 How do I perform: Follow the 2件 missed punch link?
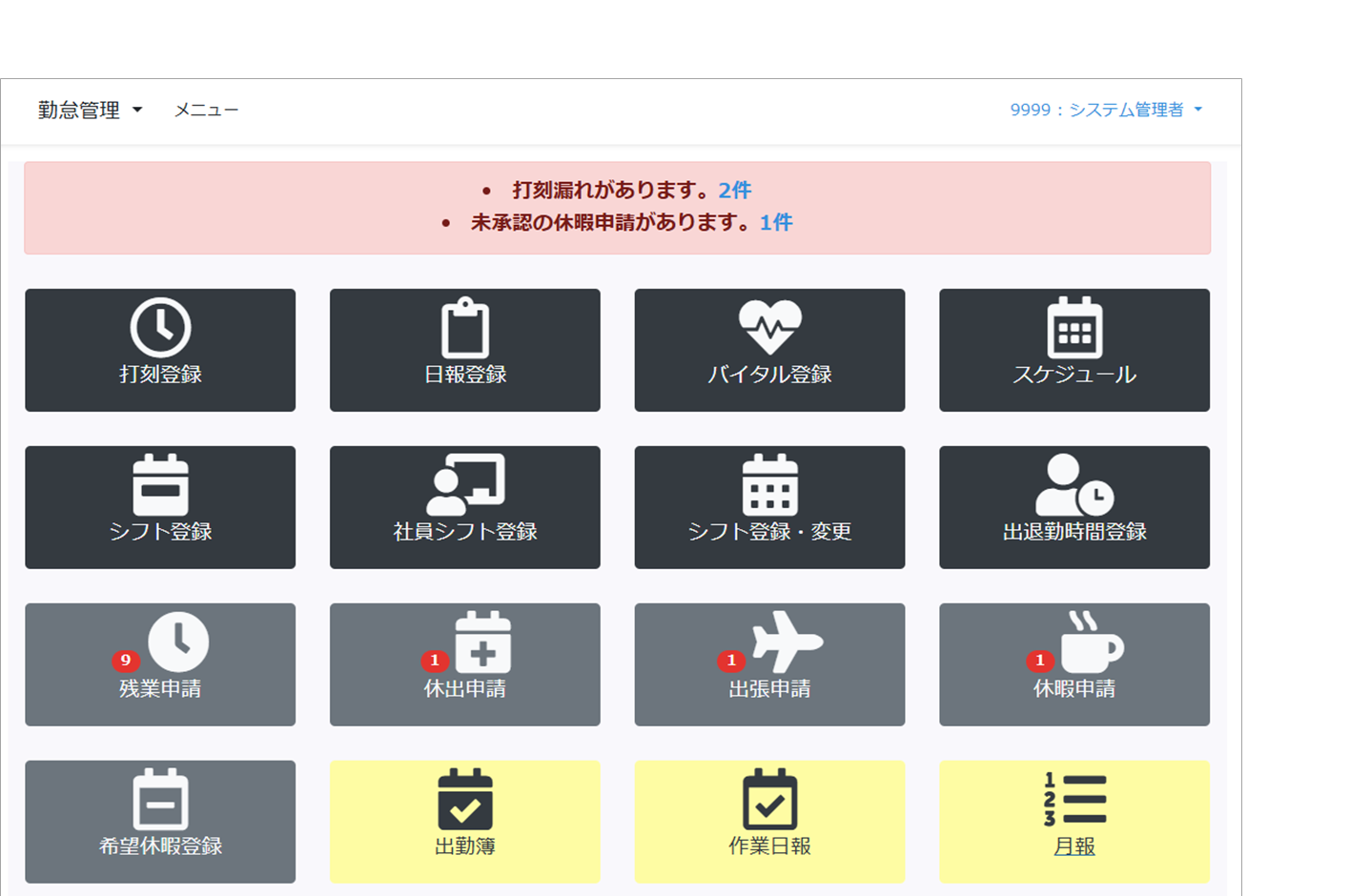click(x=735, y=191)
